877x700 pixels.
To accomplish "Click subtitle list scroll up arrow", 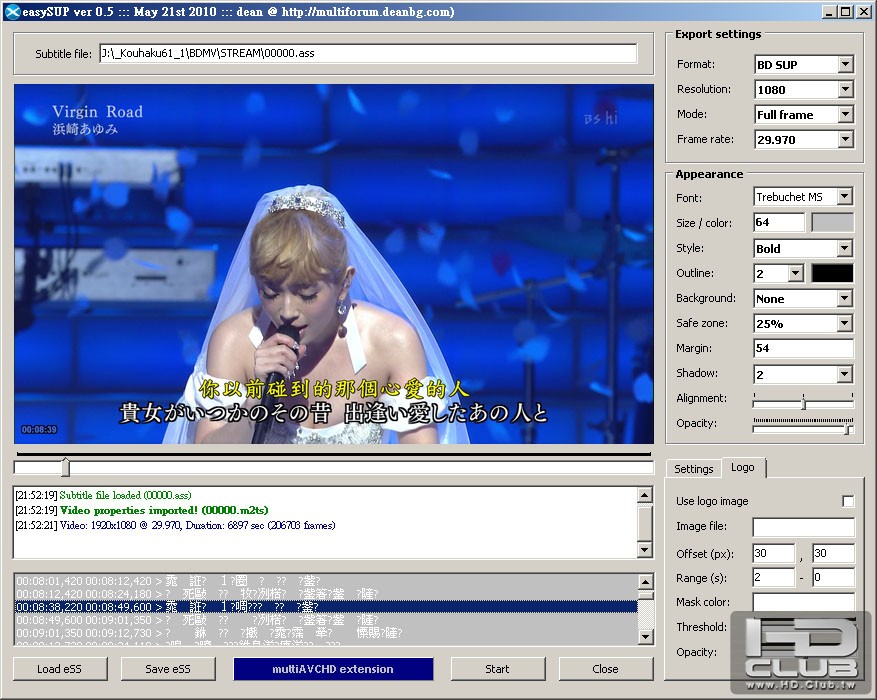I will coord(645,581).
